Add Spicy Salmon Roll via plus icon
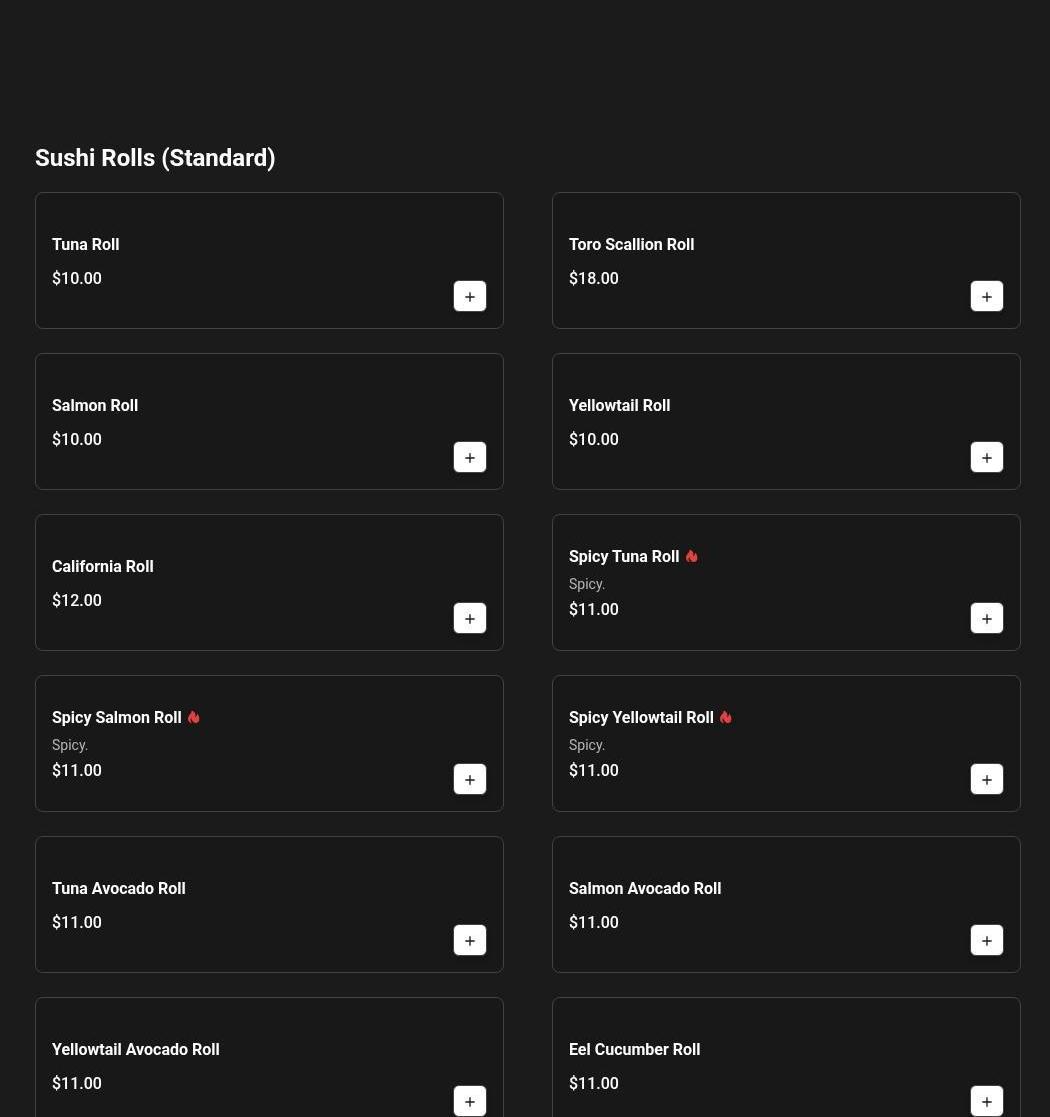Viewport: 1050px width, 1117px height. (x=470, y=779)
